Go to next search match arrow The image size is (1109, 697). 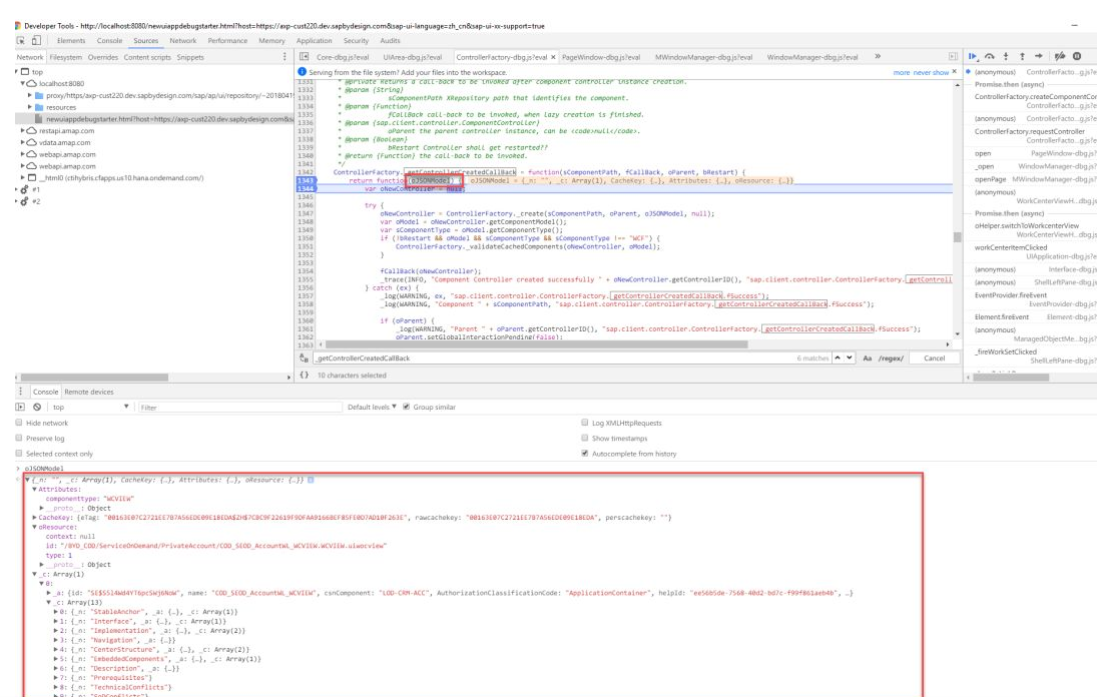[849, 358]
